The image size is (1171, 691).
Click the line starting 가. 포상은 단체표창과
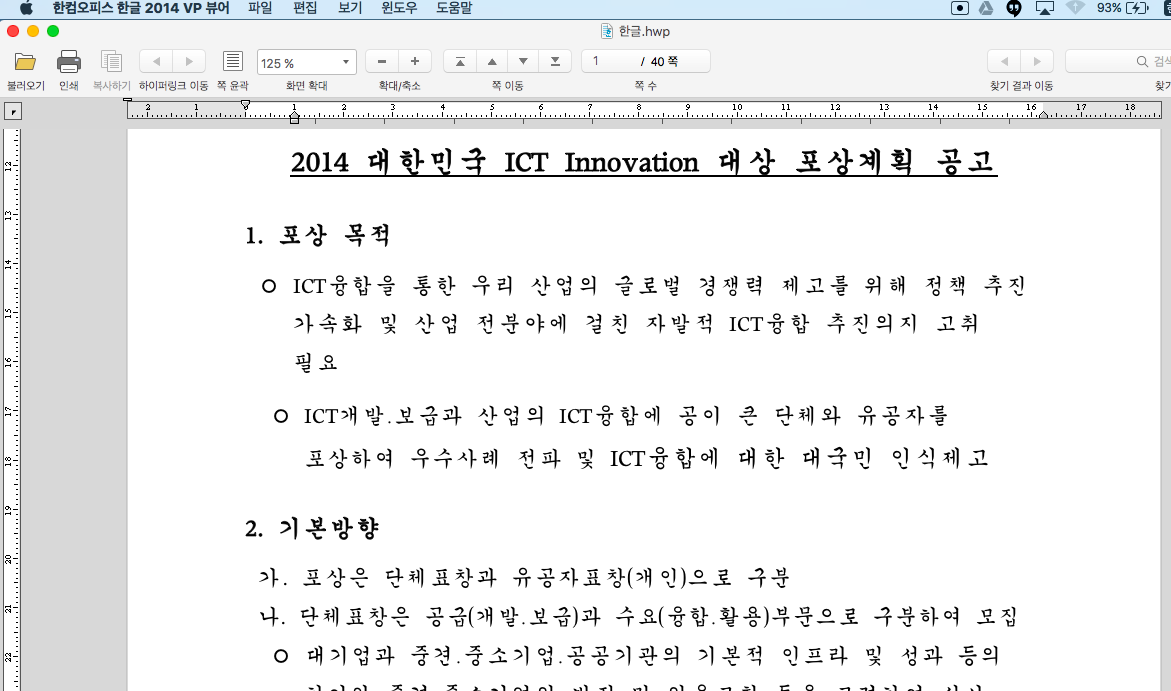coord(524,577)
